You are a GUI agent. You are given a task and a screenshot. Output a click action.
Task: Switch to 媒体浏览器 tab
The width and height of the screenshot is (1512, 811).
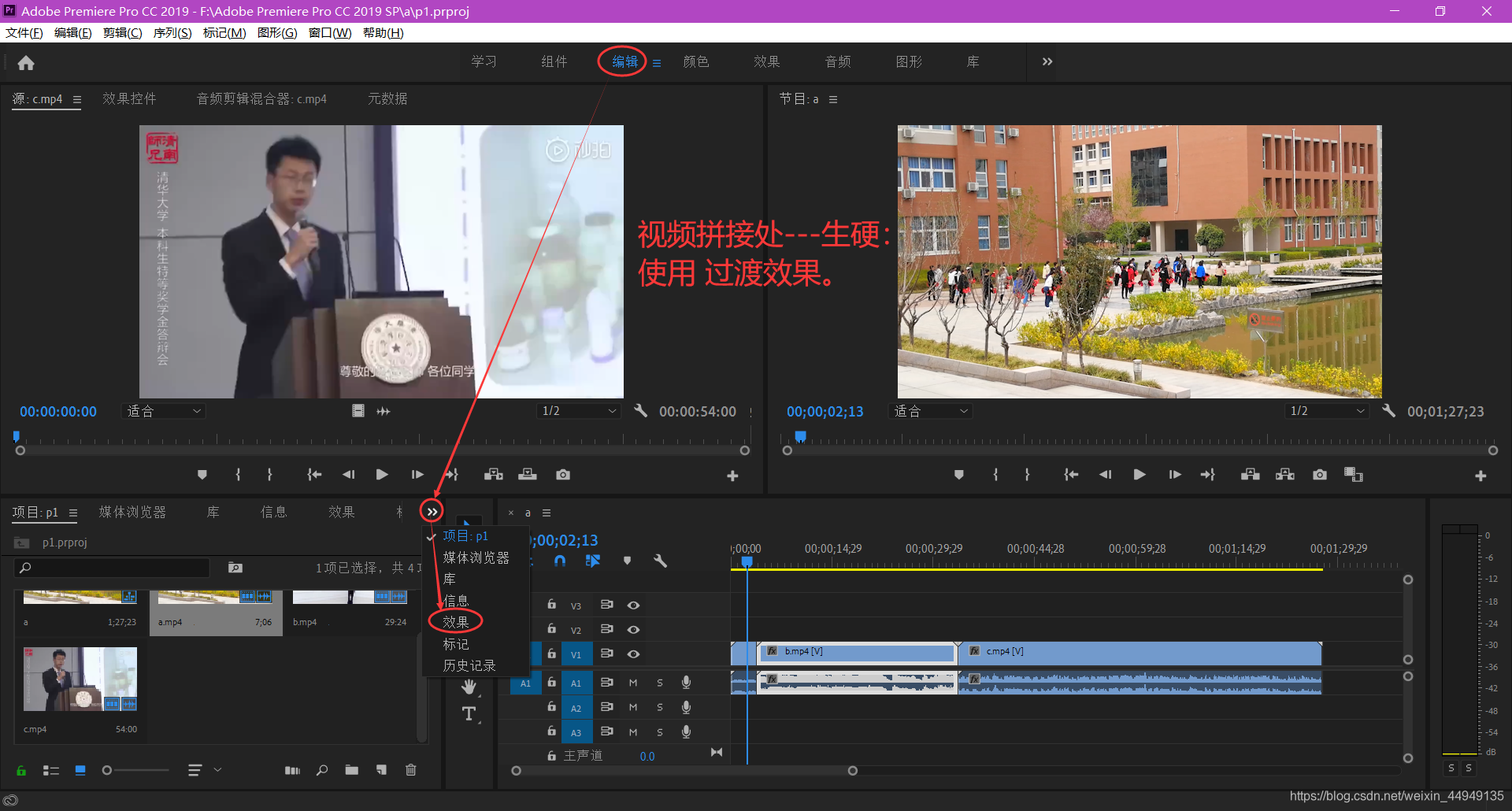click(132, 512)
